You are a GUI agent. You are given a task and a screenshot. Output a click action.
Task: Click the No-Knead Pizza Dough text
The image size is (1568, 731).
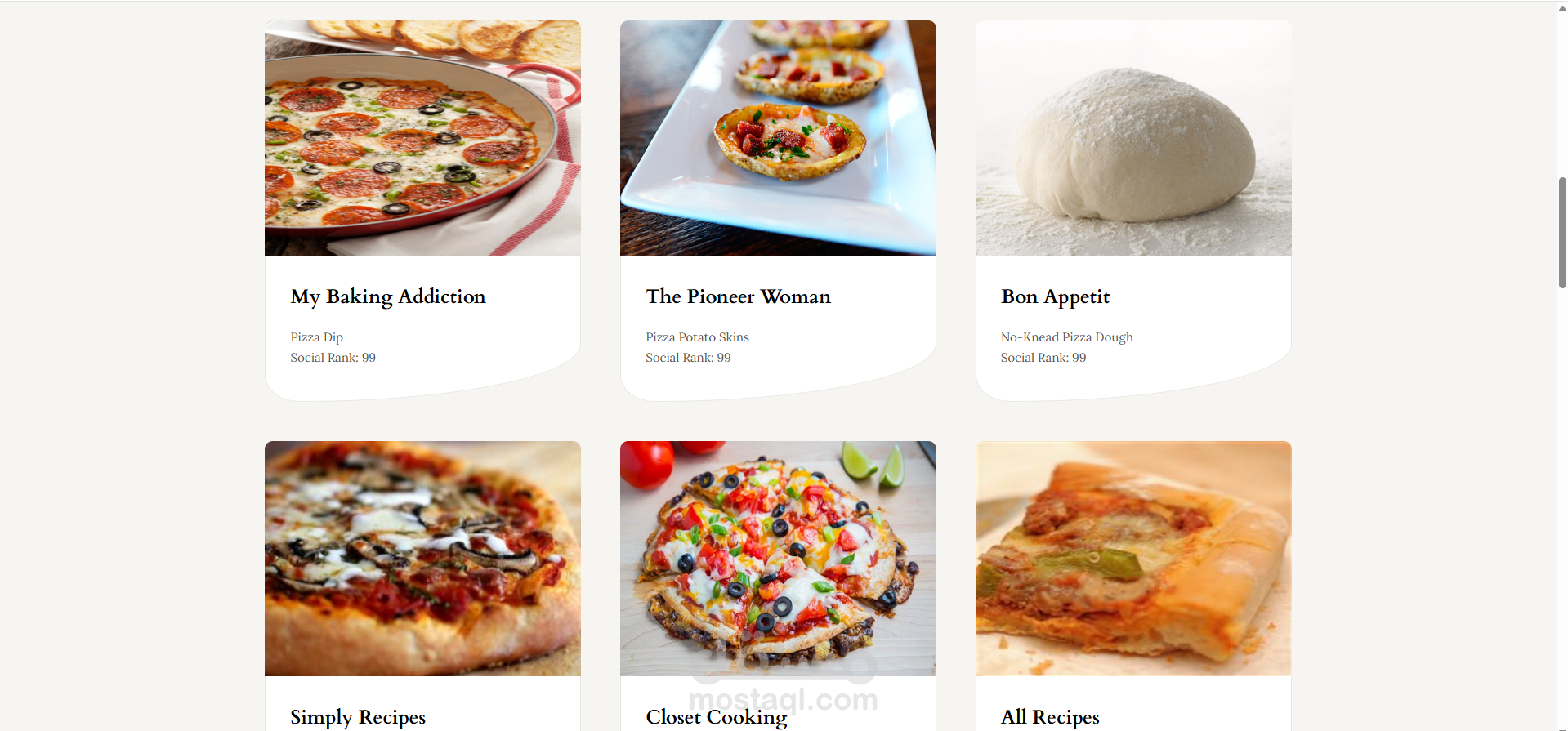[1066, 337]
